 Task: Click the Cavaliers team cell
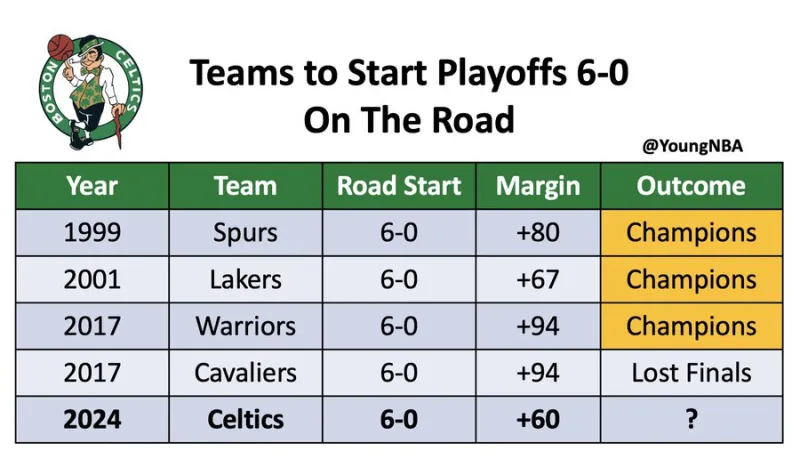pos(245,373)
